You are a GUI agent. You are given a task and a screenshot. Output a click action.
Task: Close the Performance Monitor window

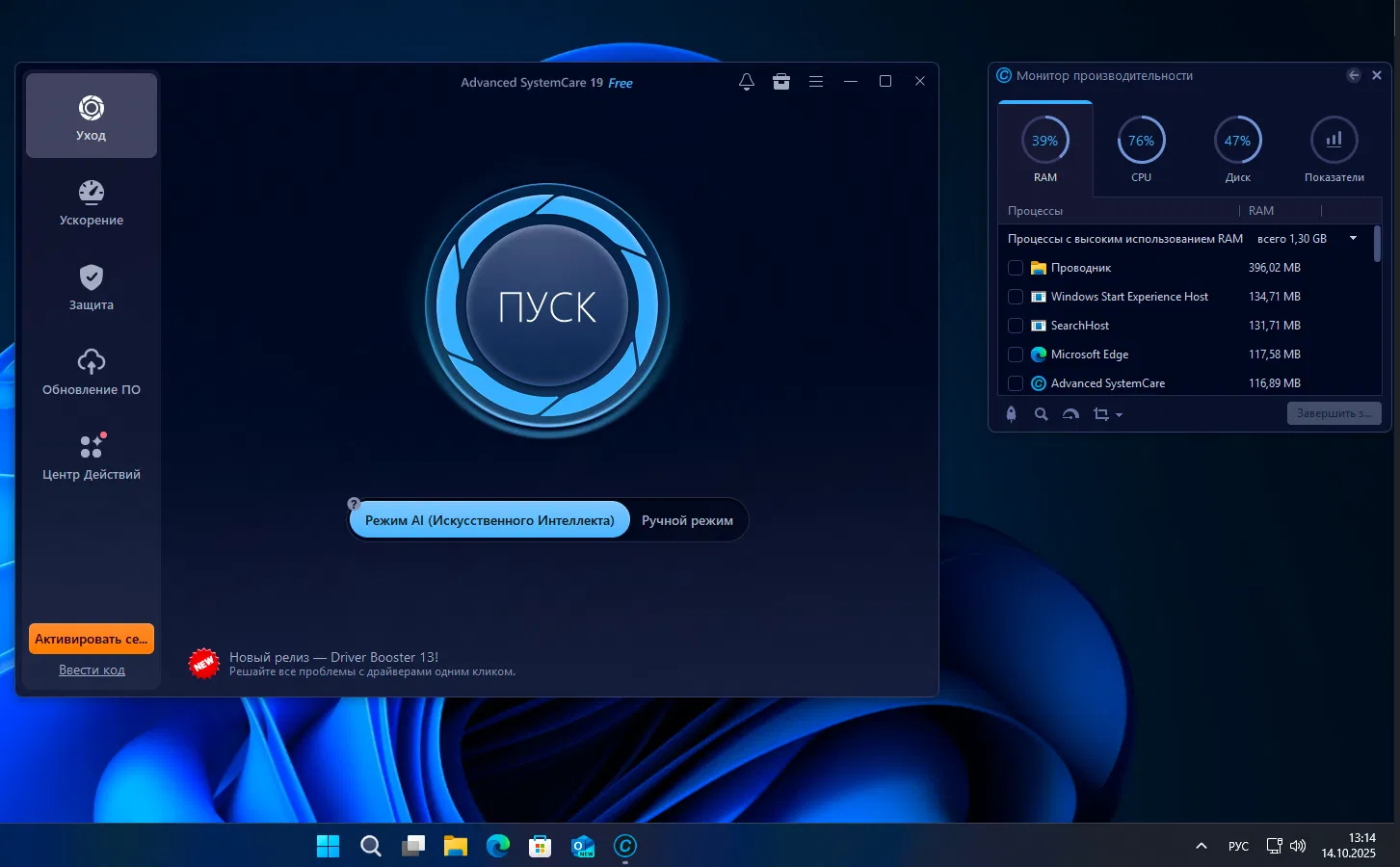[x=1377, y=75]
